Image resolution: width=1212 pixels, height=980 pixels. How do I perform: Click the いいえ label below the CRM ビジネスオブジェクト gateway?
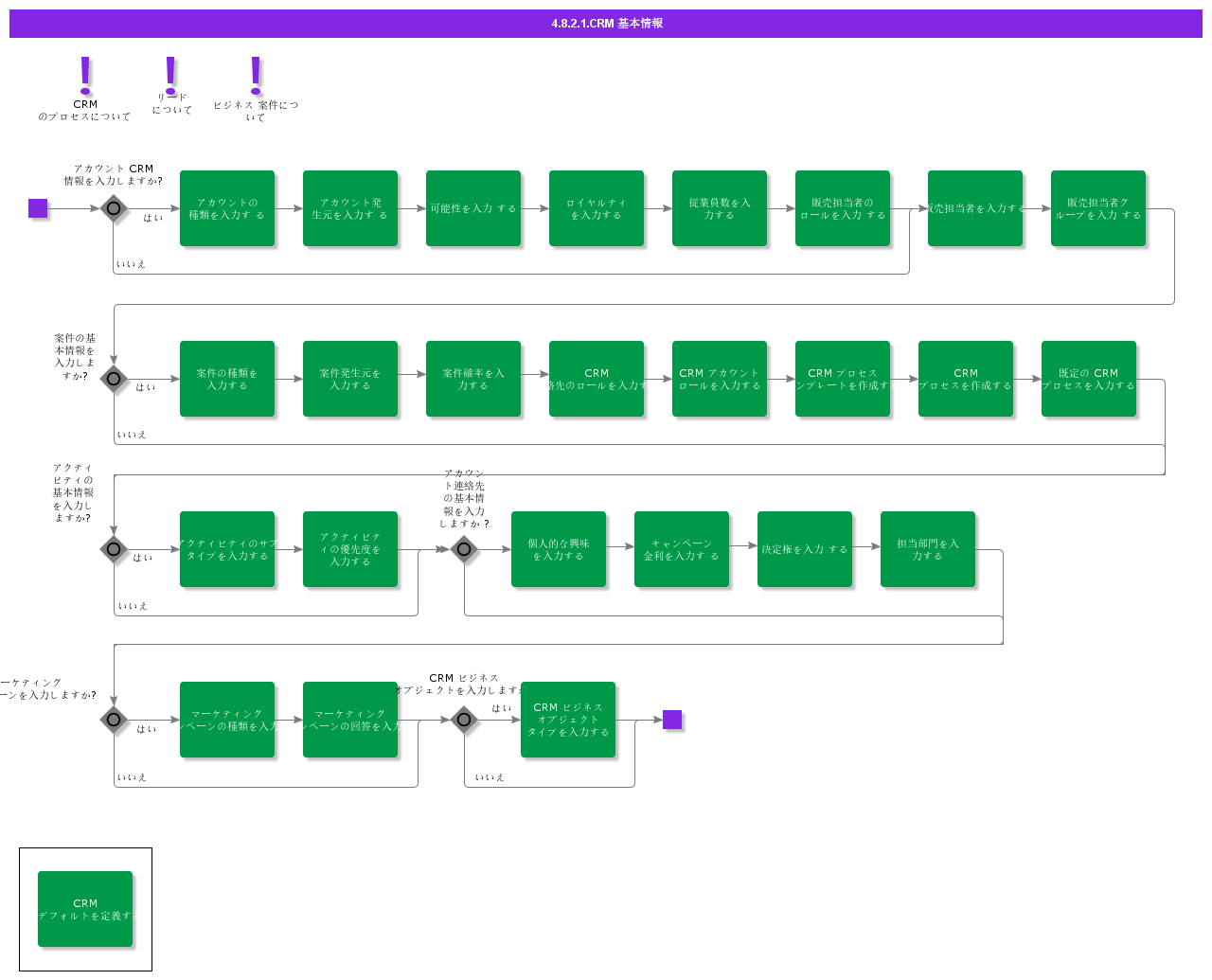coord(490,777)
